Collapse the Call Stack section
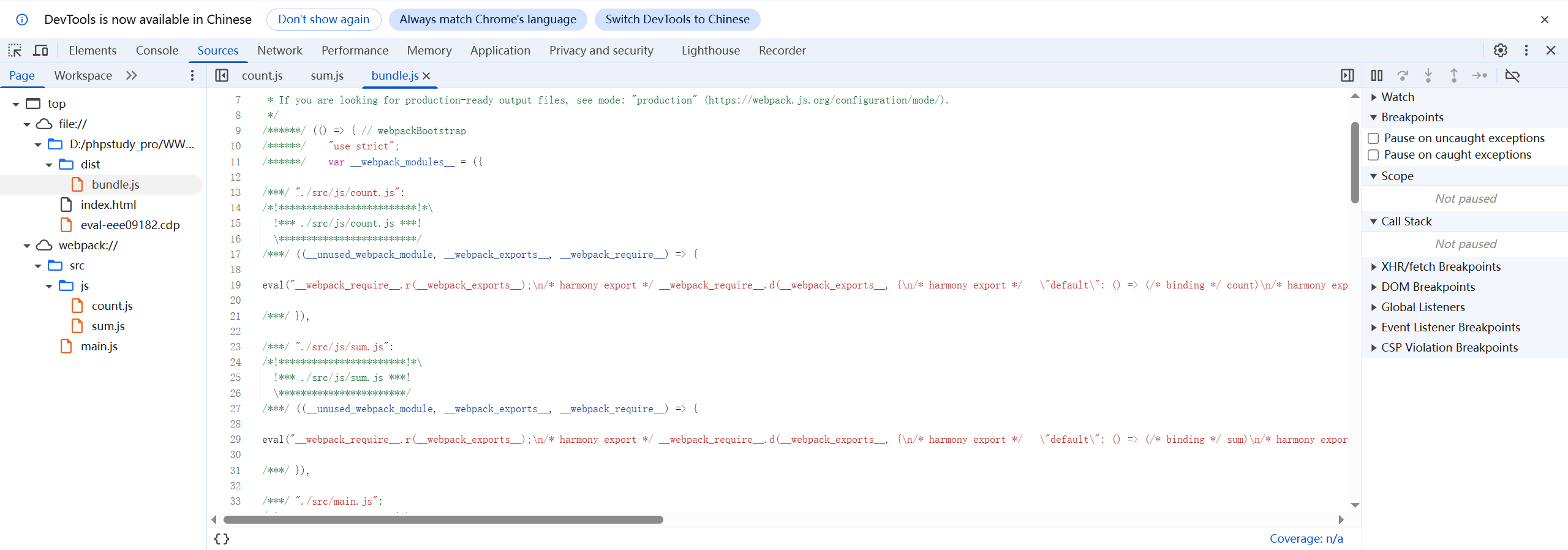Screen dimensions: 1568x550 (x=1374, y=222)
